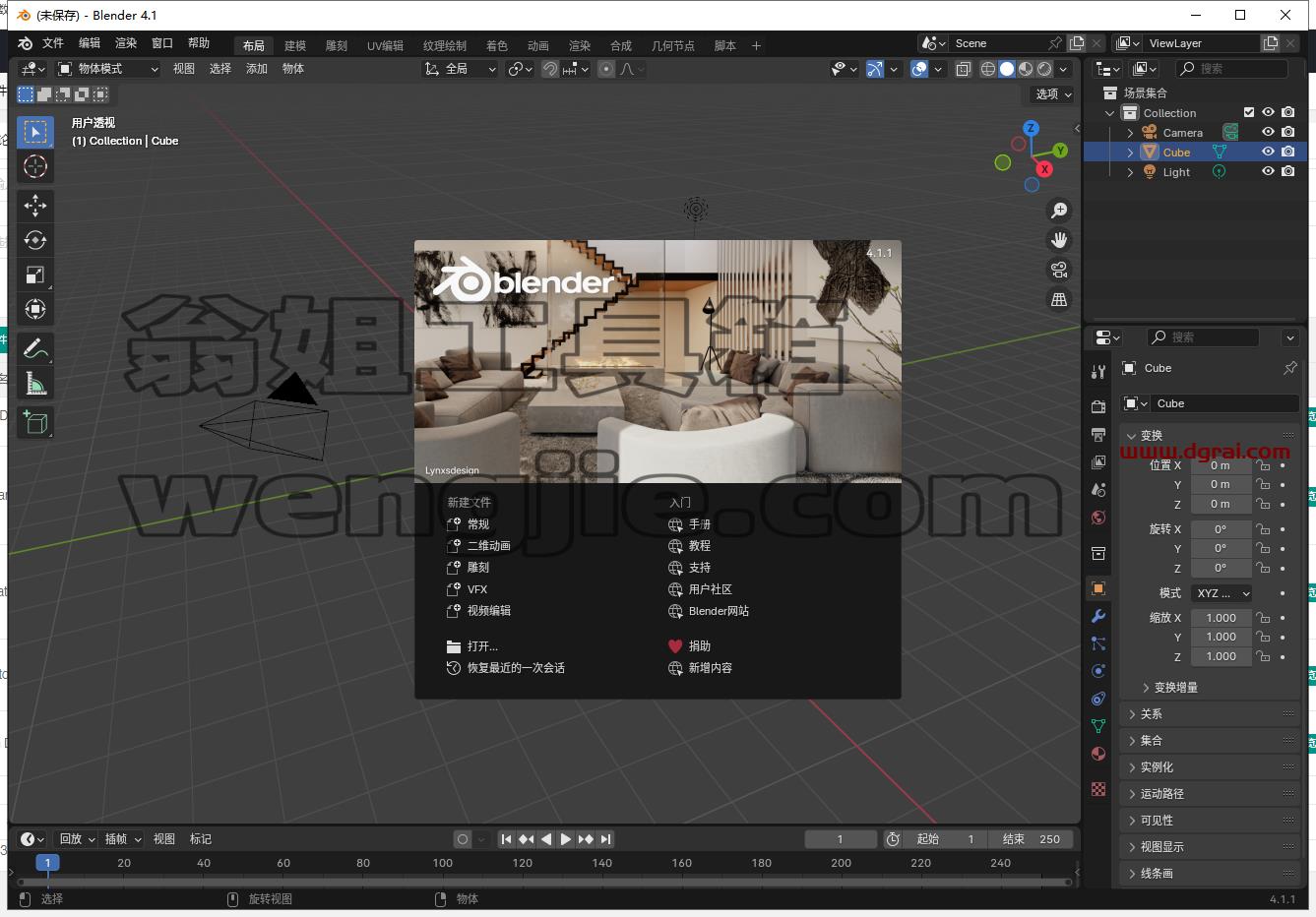Click the timeline frame 1 playhead

[47, 863]
